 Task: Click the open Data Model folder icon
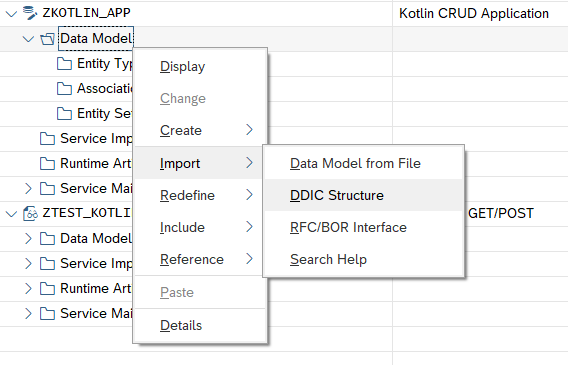(x=47, y=39)
